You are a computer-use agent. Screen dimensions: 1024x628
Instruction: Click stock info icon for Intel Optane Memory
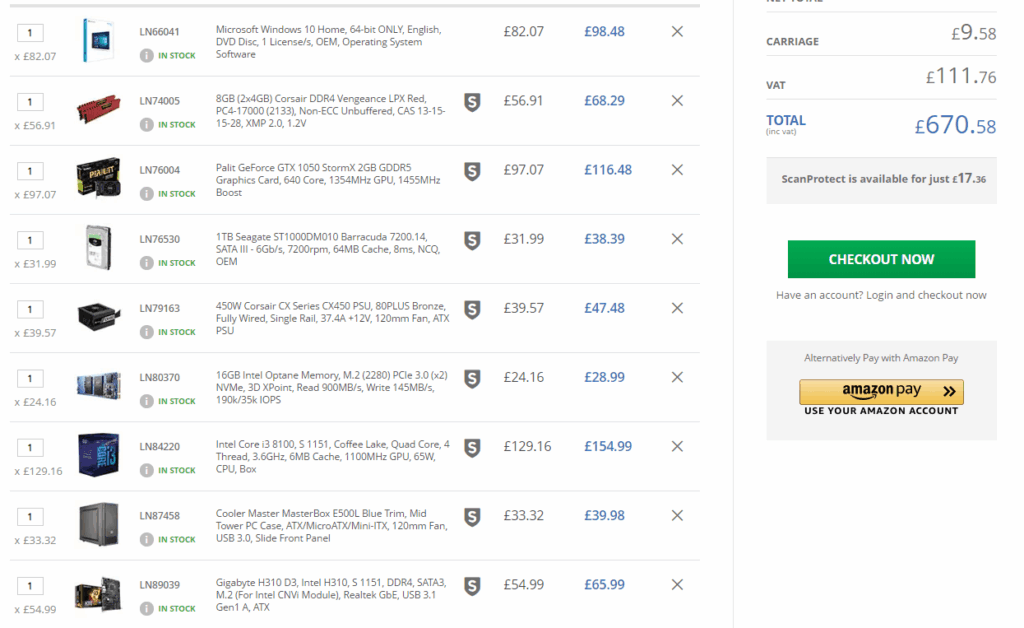point(147,401)
